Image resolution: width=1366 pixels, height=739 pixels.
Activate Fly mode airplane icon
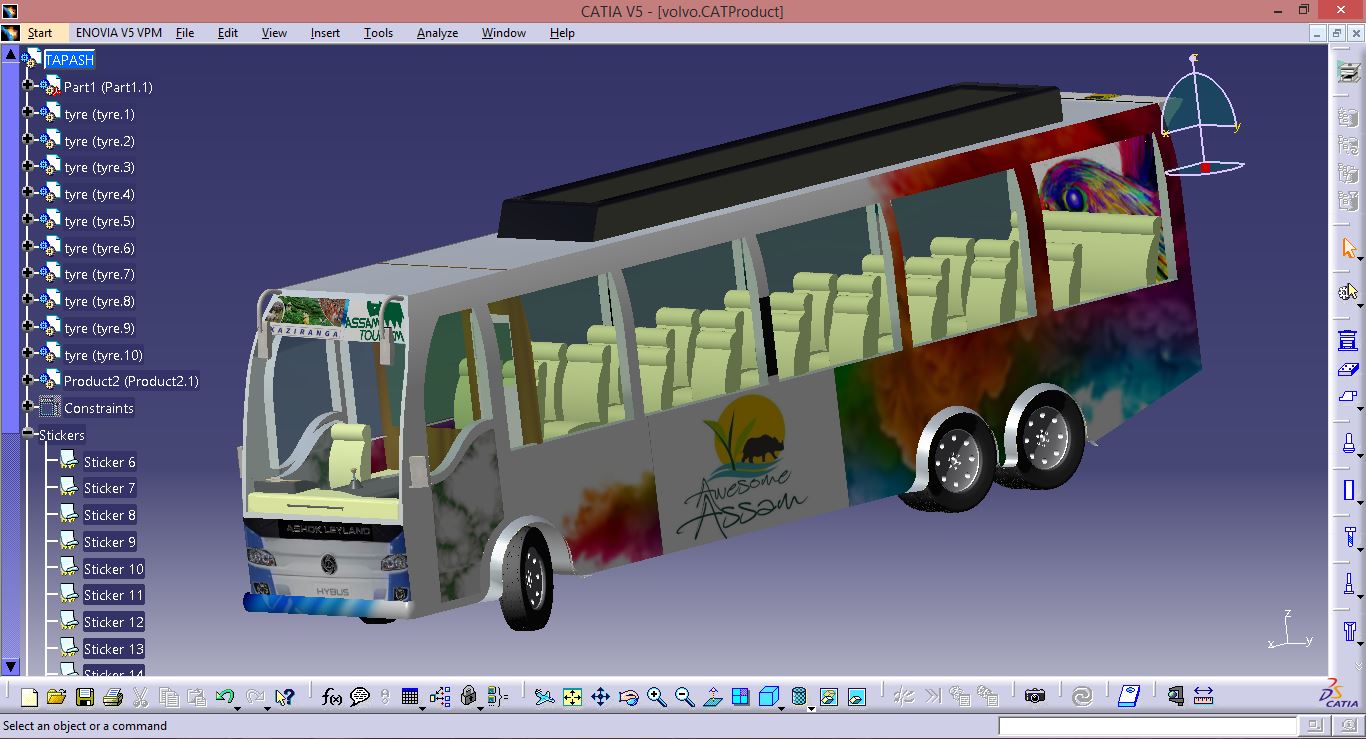(544, 697)
